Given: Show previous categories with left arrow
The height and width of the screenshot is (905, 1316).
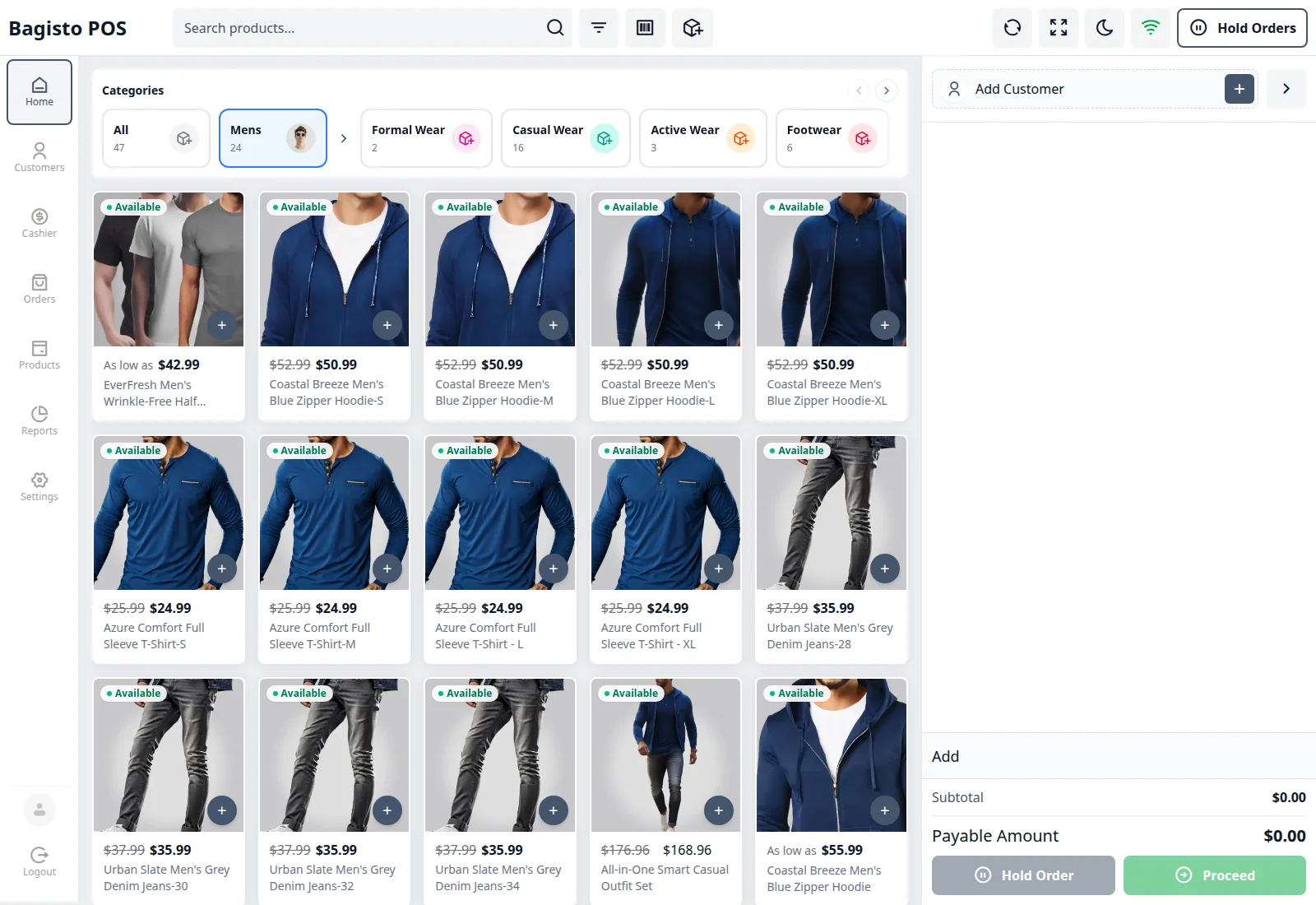Looking at the screenshot, I should [x=859, y=90].
